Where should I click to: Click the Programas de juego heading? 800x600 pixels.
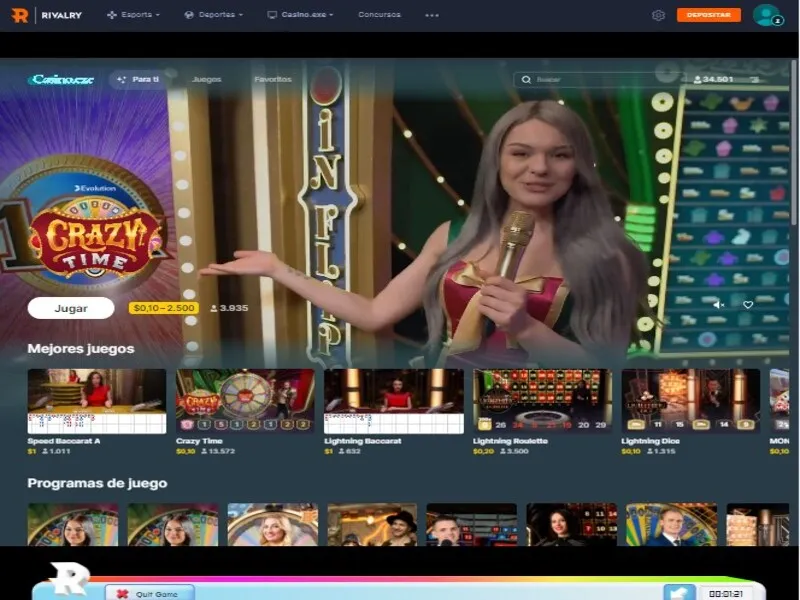97,483
